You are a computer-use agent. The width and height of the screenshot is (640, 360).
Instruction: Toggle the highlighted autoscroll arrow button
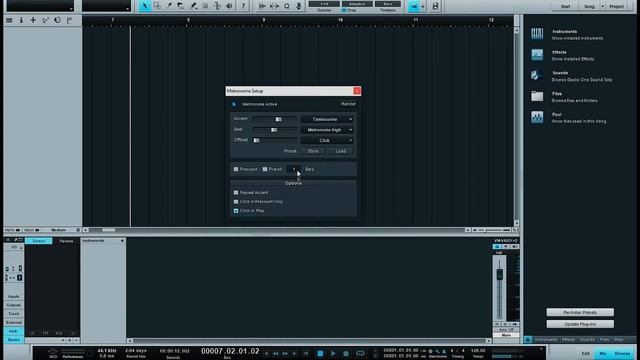tap(414, 6)
